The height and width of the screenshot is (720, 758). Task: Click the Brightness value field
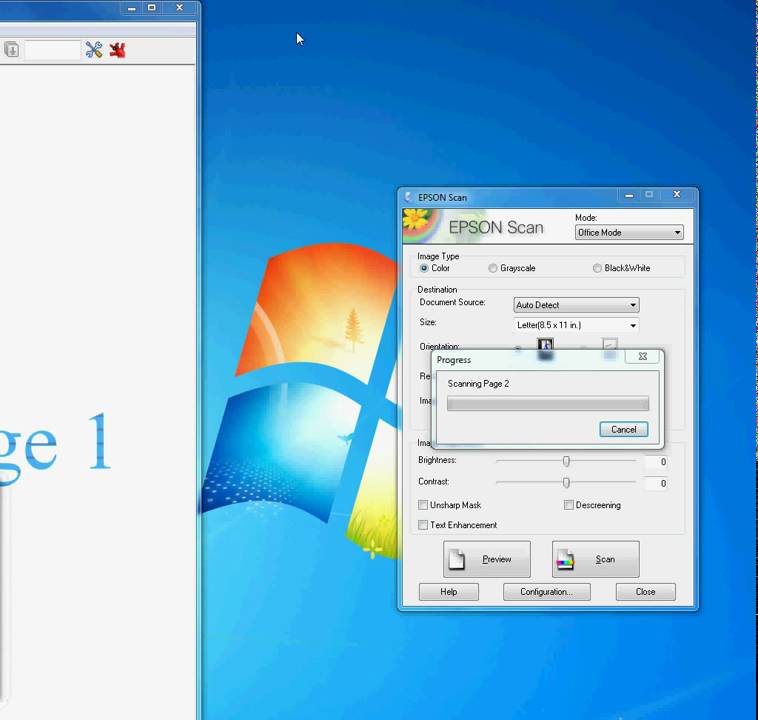click(x=656, y=462)
